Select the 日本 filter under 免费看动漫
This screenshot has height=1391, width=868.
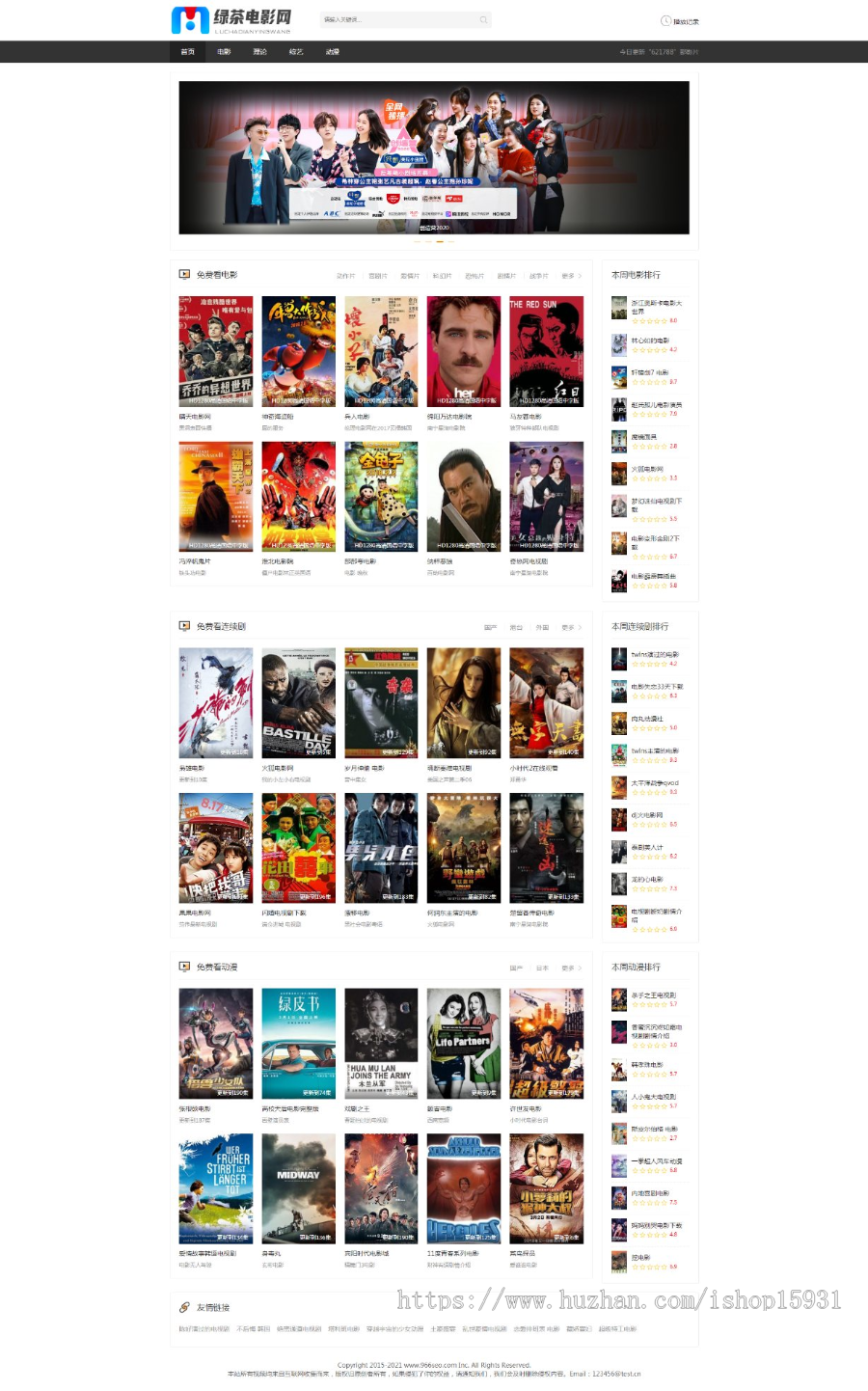542,968
